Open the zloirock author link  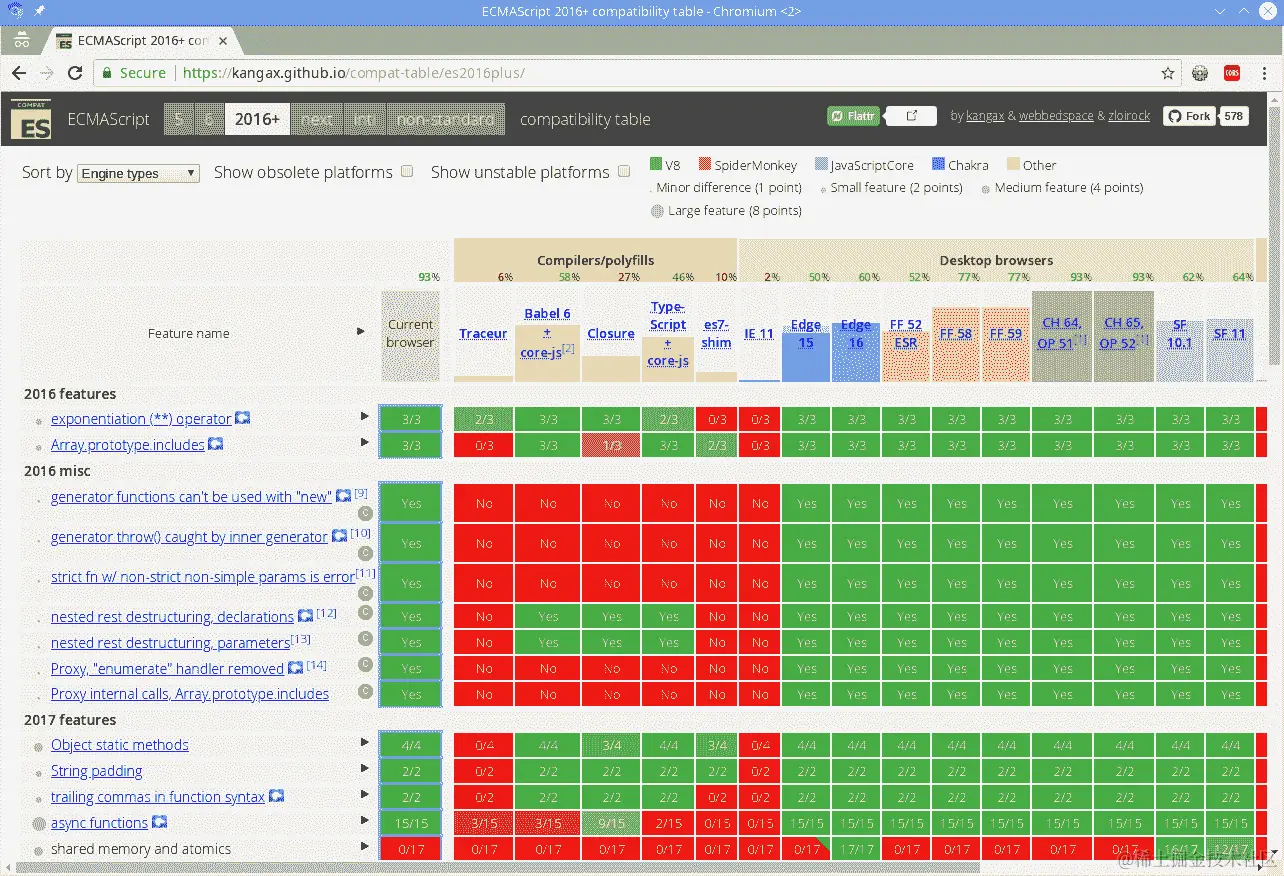(x=1129, y=116)
